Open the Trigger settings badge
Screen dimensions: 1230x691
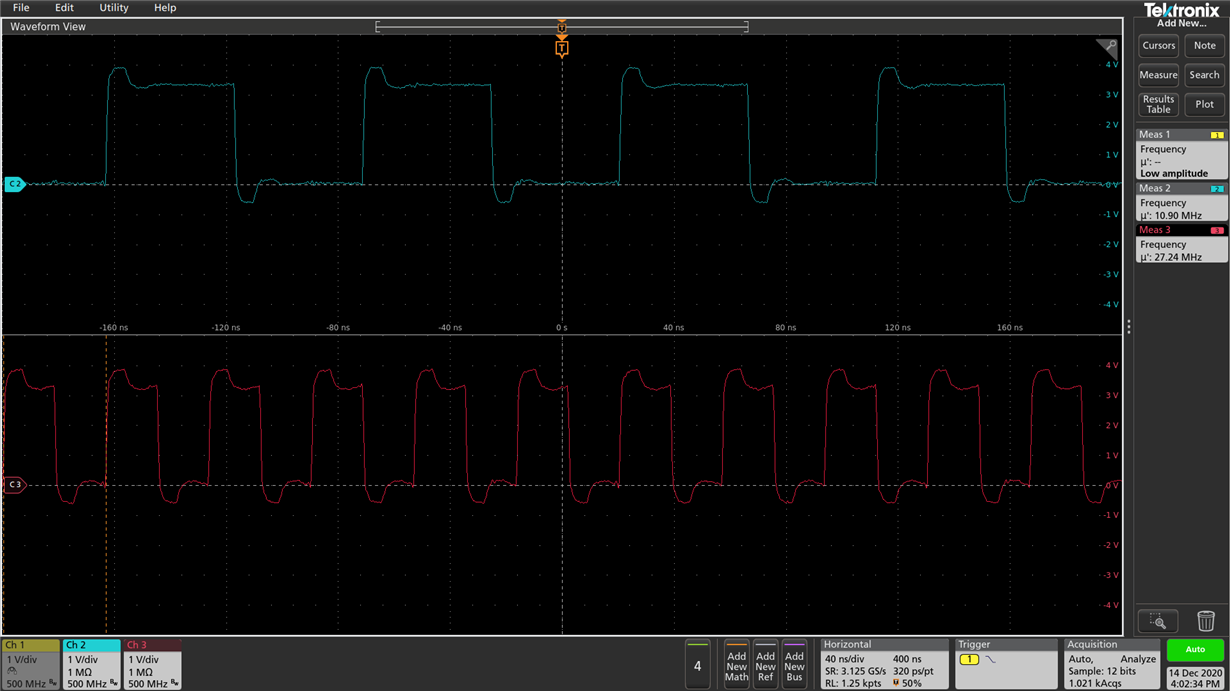click(1006, 665)
